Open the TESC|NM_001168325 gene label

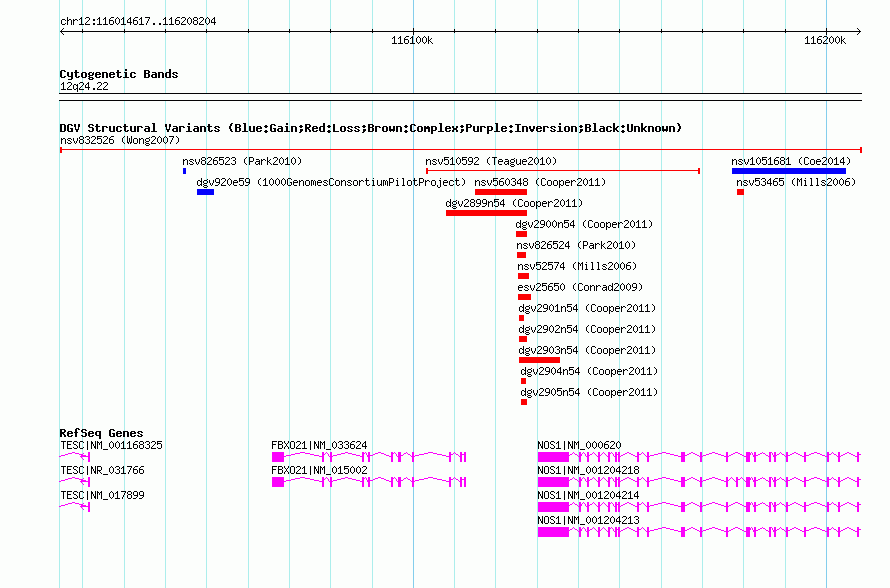click(111, 445)
